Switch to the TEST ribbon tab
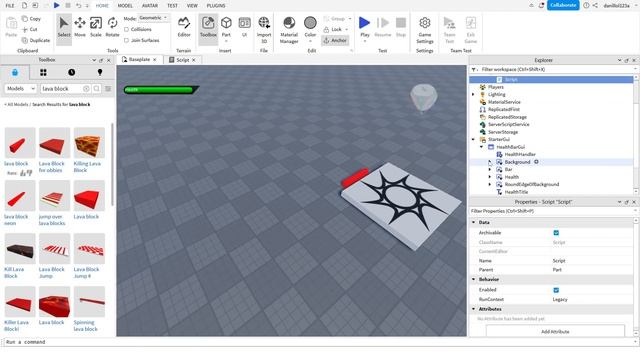Viewport: 640px width, 360px height. click(x=173, y=6)
